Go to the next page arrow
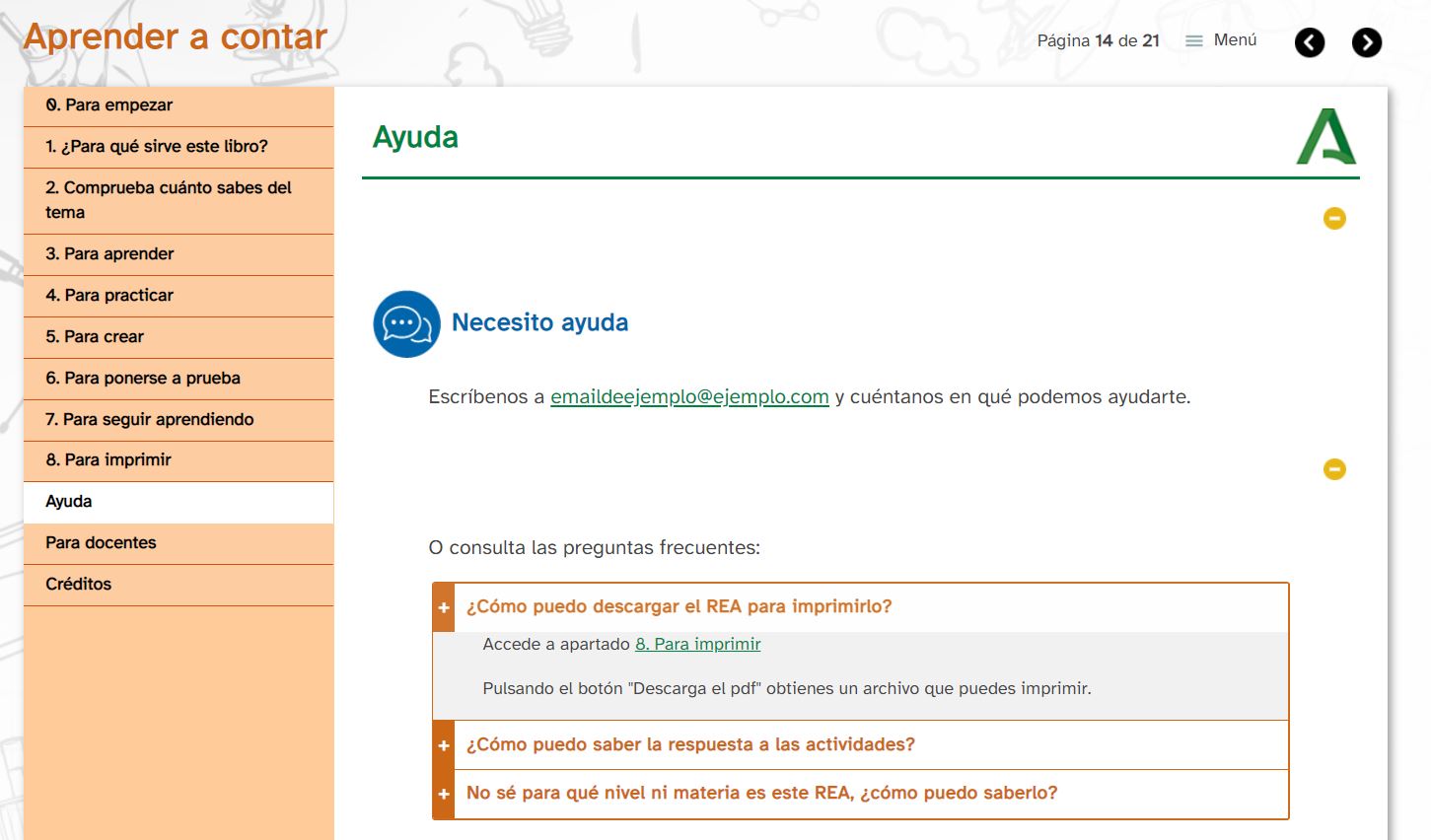The image size is (1431, 840). (x=1366, y=42)
